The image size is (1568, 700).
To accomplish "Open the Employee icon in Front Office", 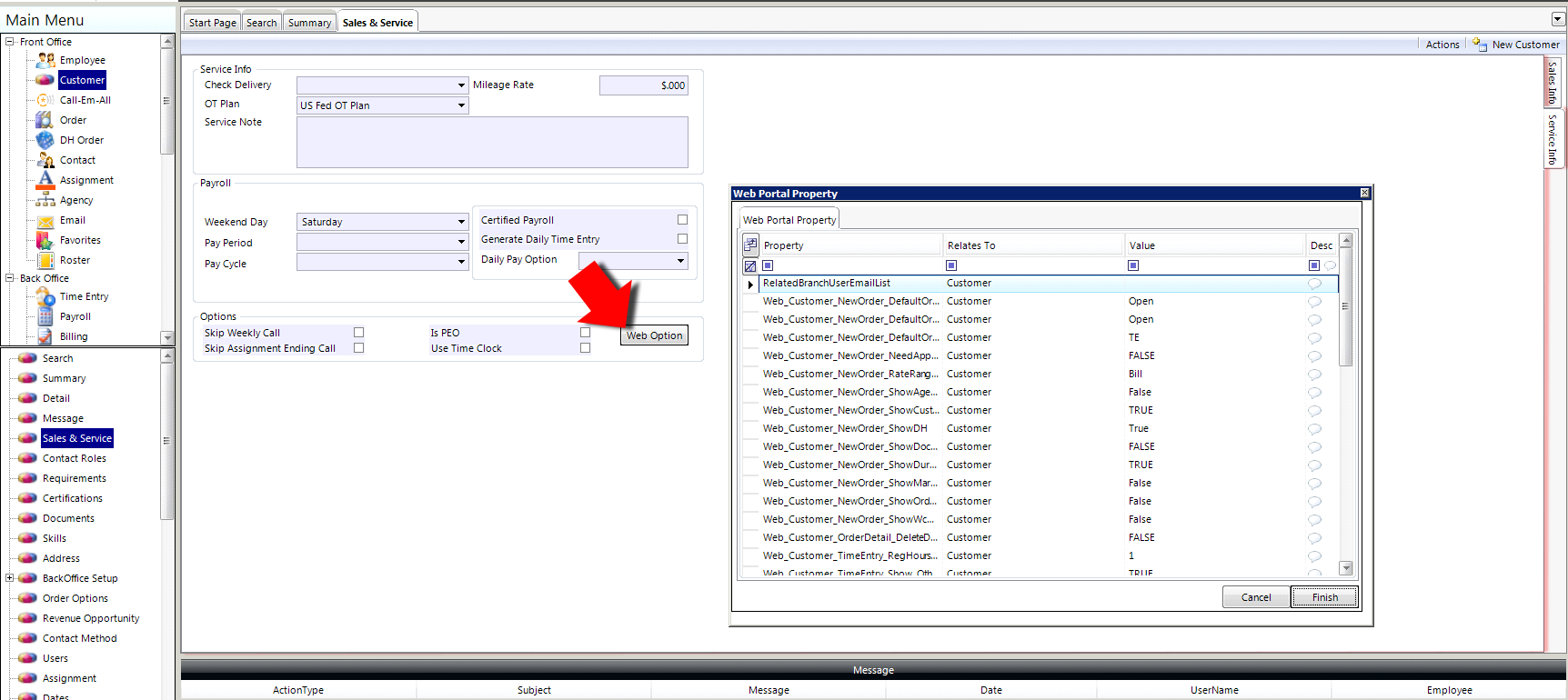I will click(x=45, y=60).
